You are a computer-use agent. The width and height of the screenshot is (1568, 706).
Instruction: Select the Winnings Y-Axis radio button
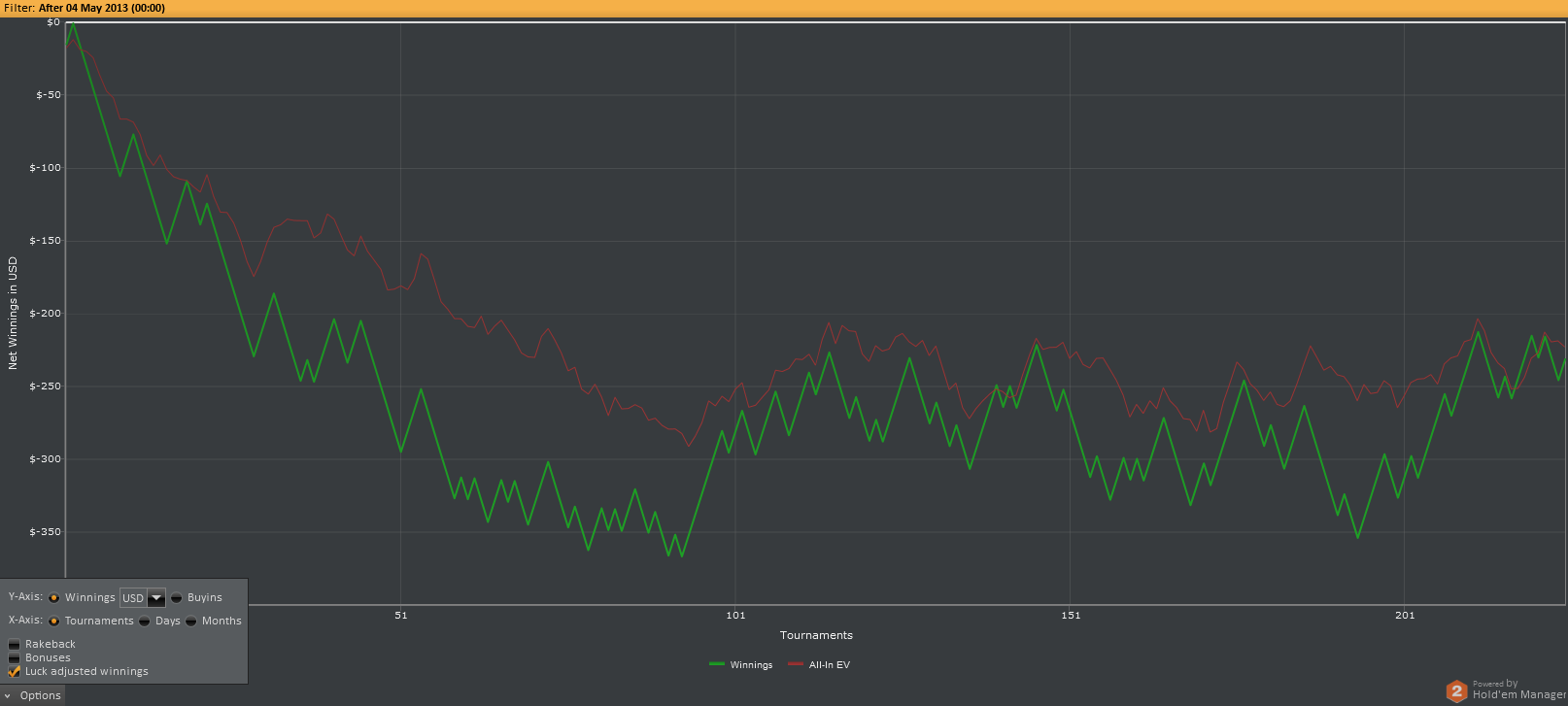coord(54,598)
